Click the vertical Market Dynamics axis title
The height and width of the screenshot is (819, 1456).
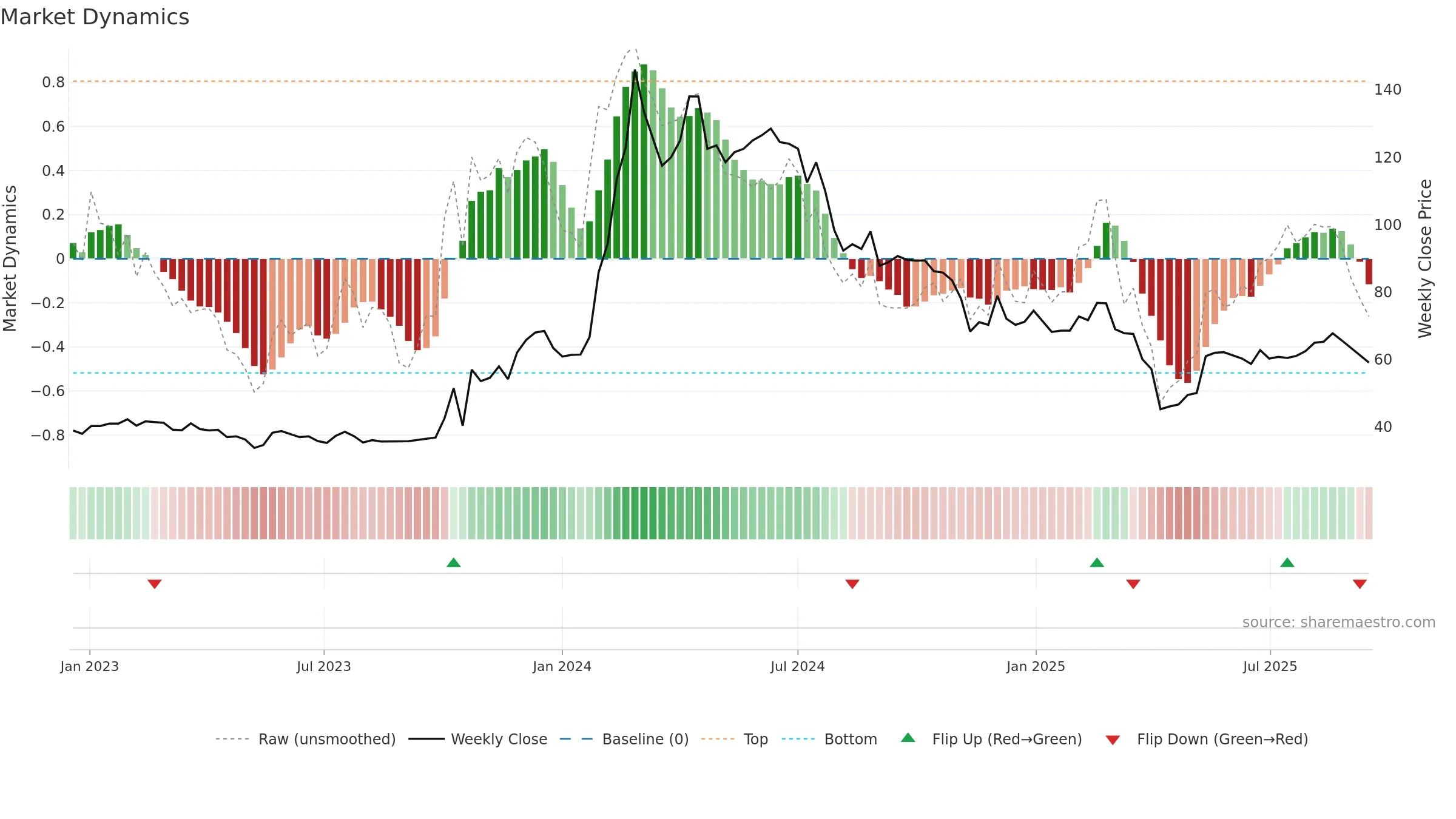pyautogui.click(x=10, y=258)
